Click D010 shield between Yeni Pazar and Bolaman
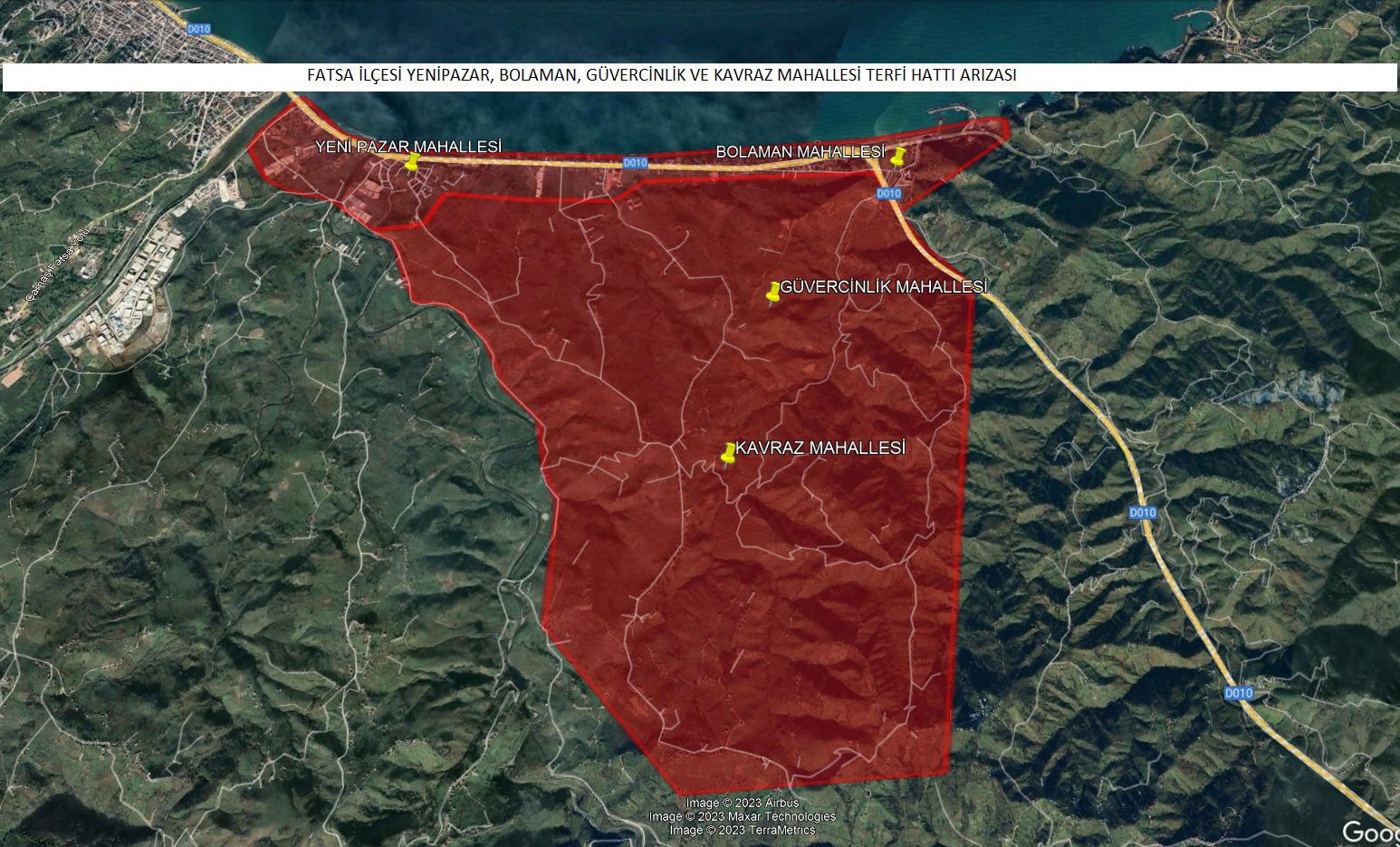Image resolution: width=1400 pixels, height=847 pixels. [636, 163]
